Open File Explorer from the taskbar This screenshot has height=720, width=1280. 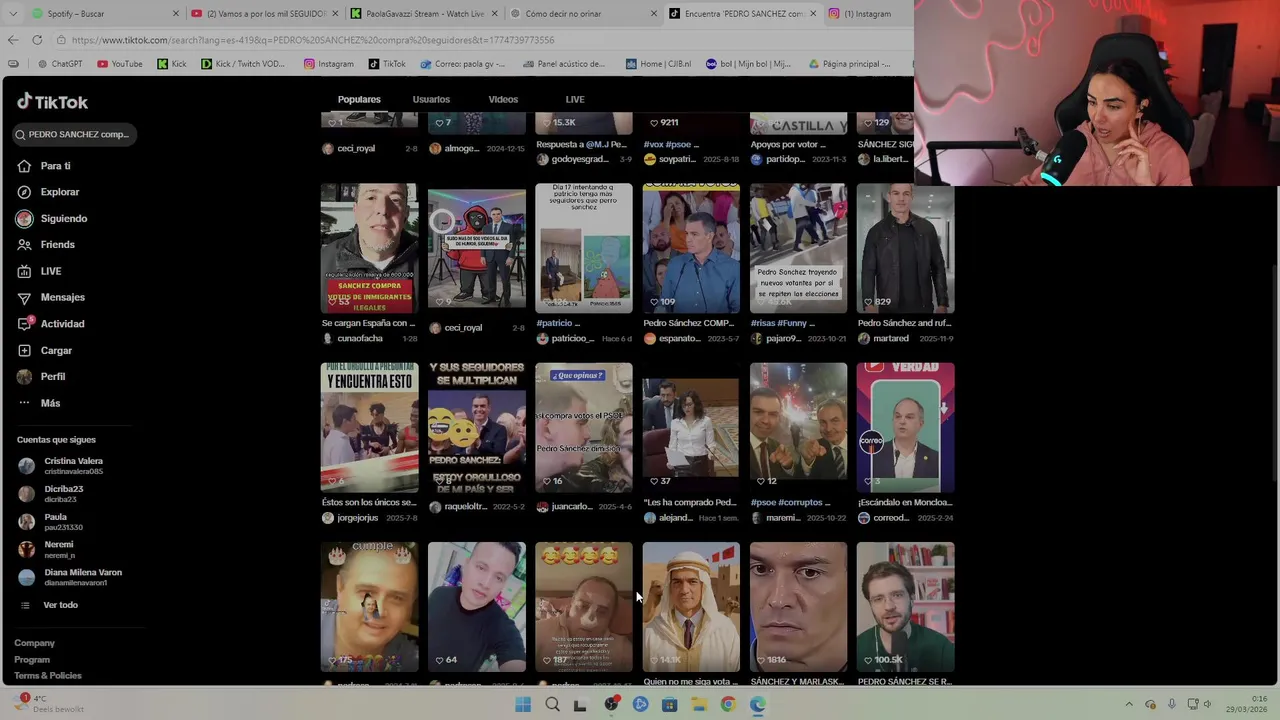[x=699, y=705]
